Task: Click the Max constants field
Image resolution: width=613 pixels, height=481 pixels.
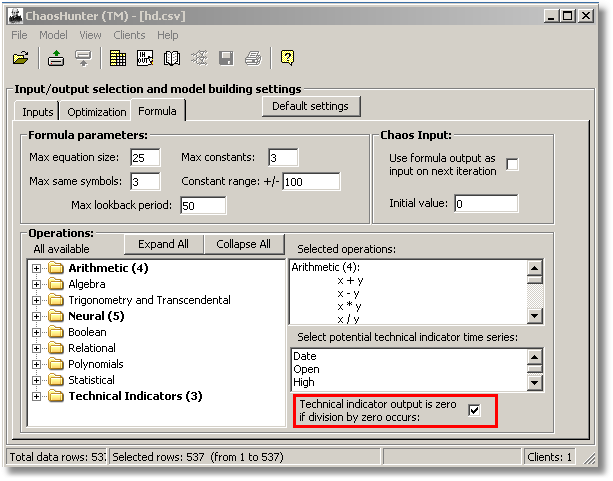Action: [283, 158]
